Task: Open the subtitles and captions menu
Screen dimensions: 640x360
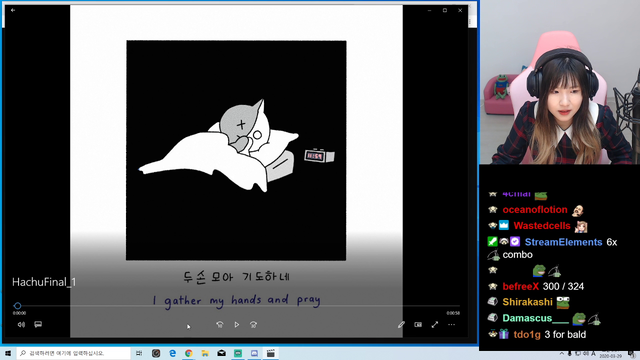Action: tap(38, 324)
